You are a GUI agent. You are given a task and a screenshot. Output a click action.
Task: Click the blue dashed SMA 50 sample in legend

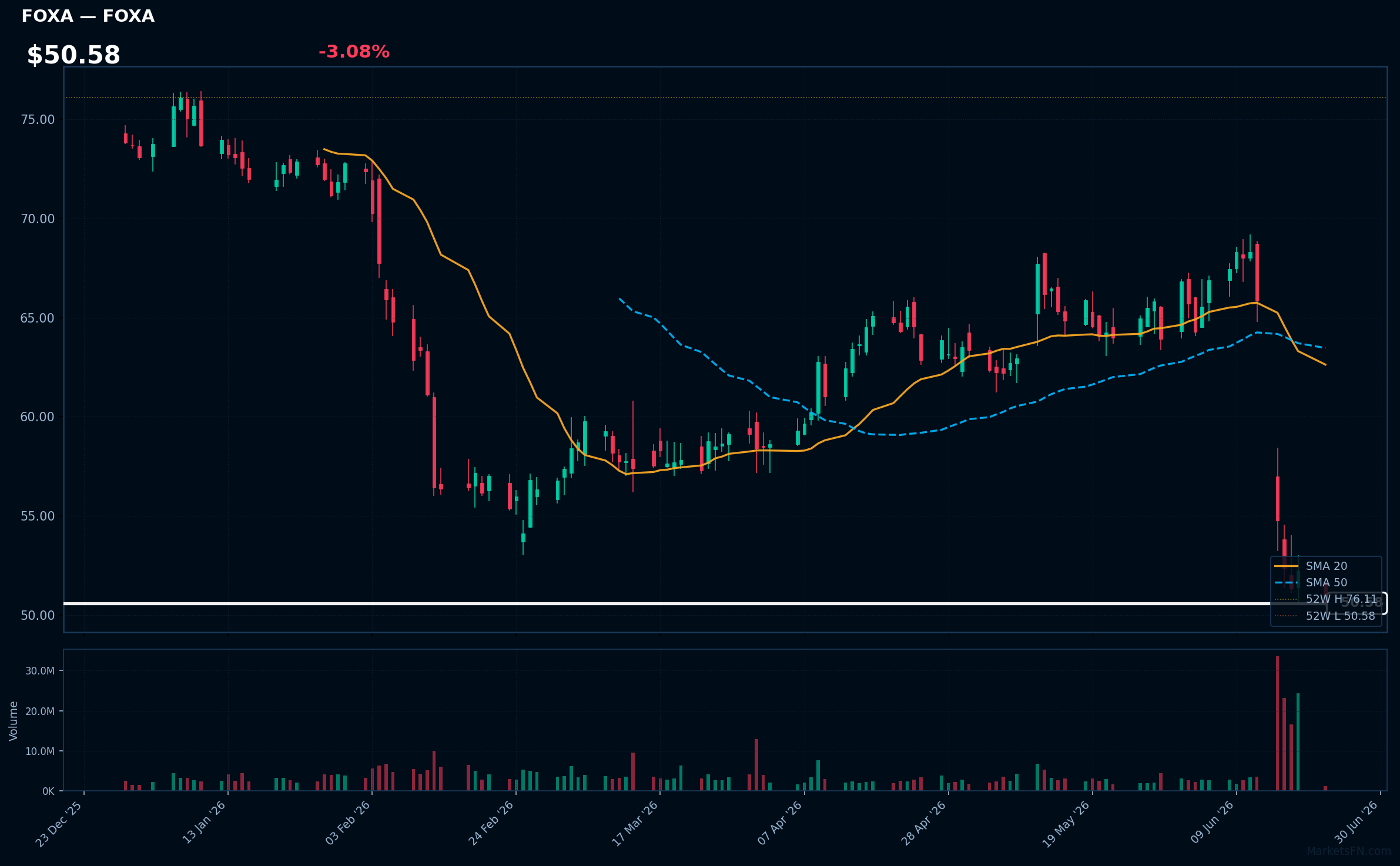pyautogui.click(x=1285, y=583)
